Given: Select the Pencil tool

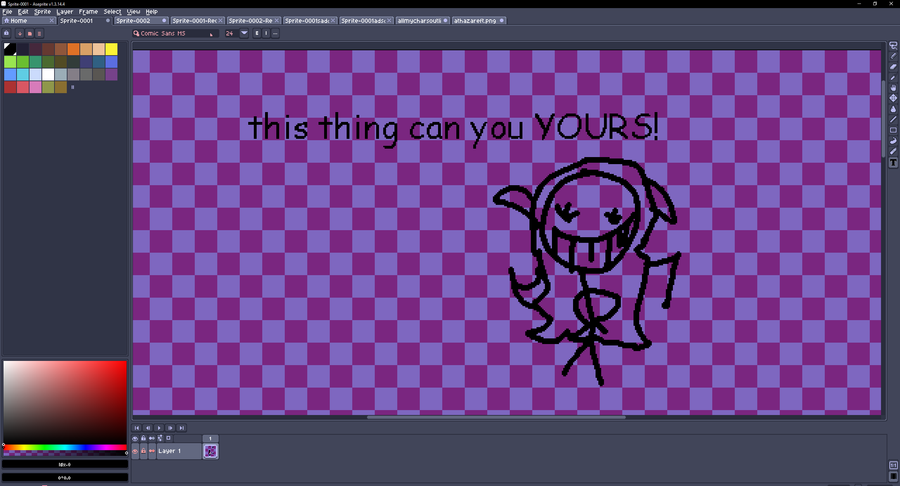Looking at the screenshot, I should (893, 56).
